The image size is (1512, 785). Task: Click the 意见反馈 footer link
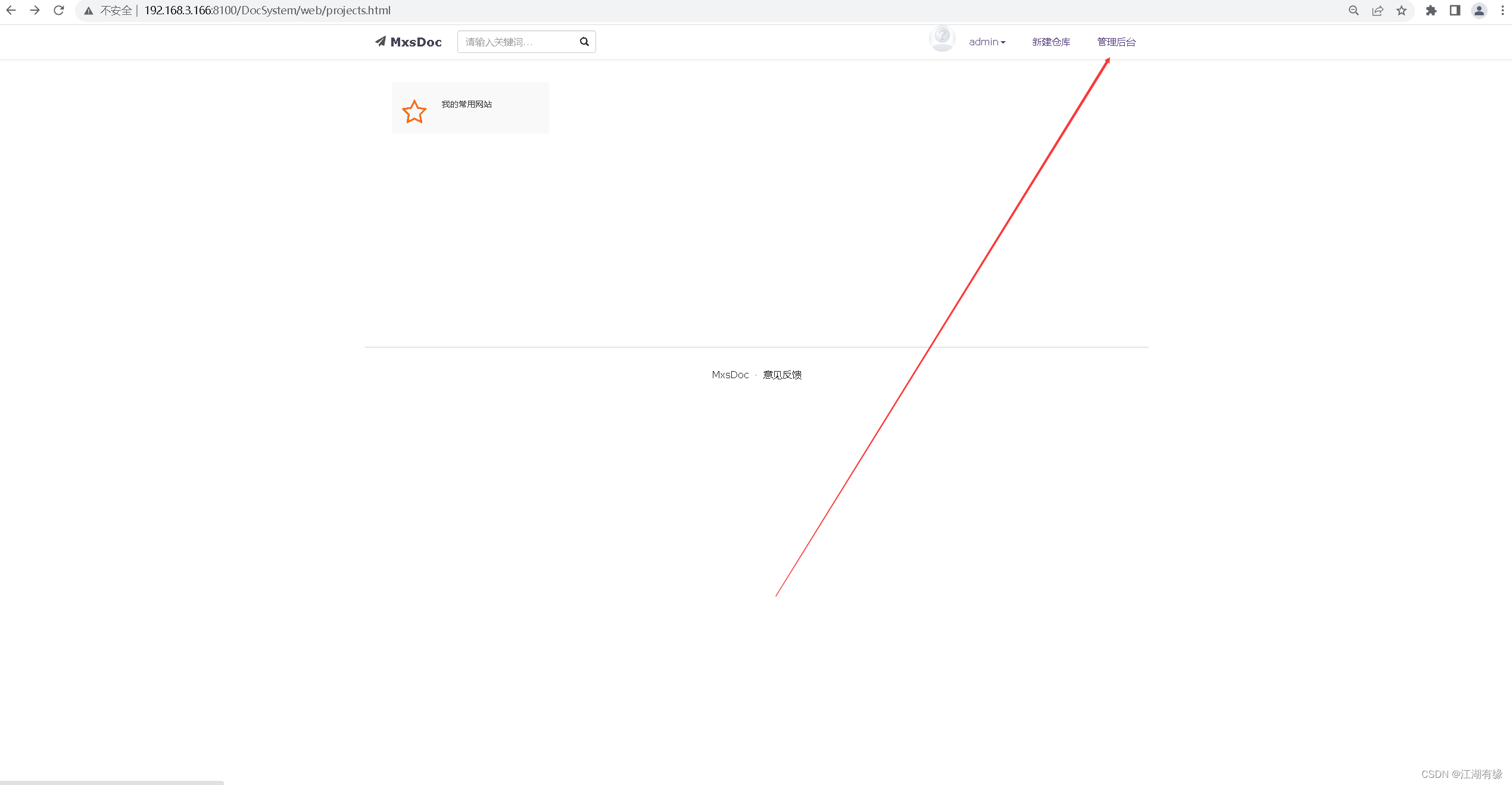coord(782,375)
